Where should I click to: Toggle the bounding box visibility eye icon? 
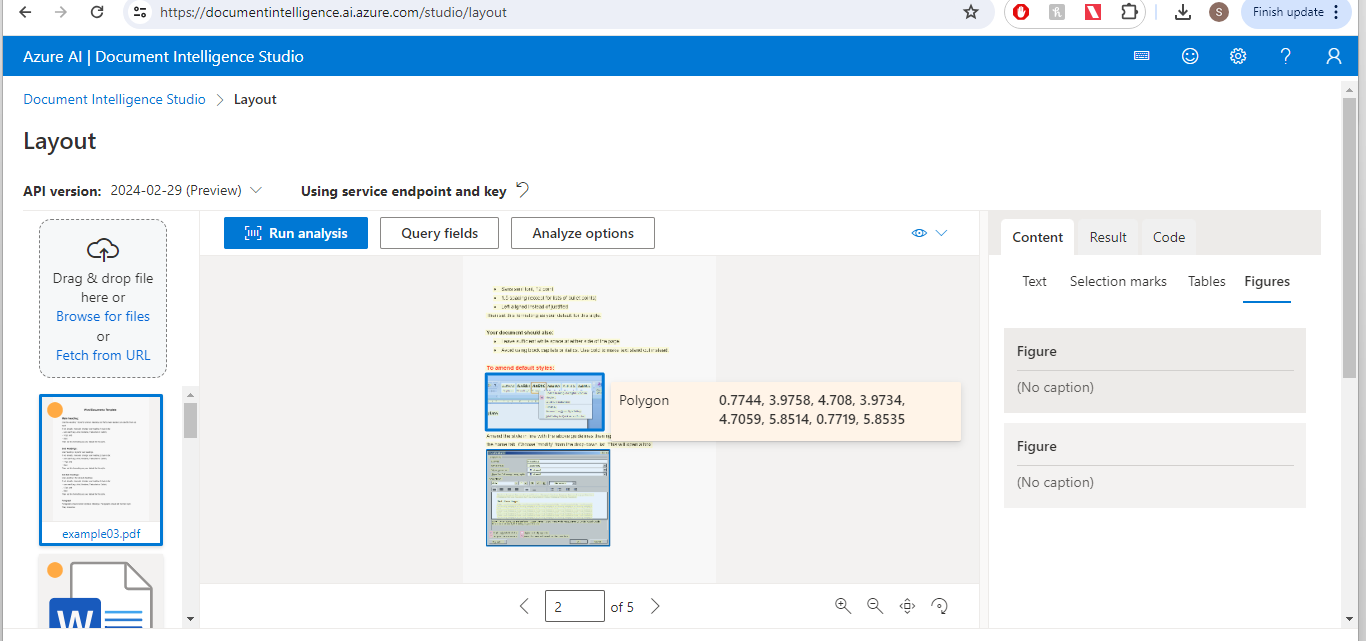tap(918, 232)
